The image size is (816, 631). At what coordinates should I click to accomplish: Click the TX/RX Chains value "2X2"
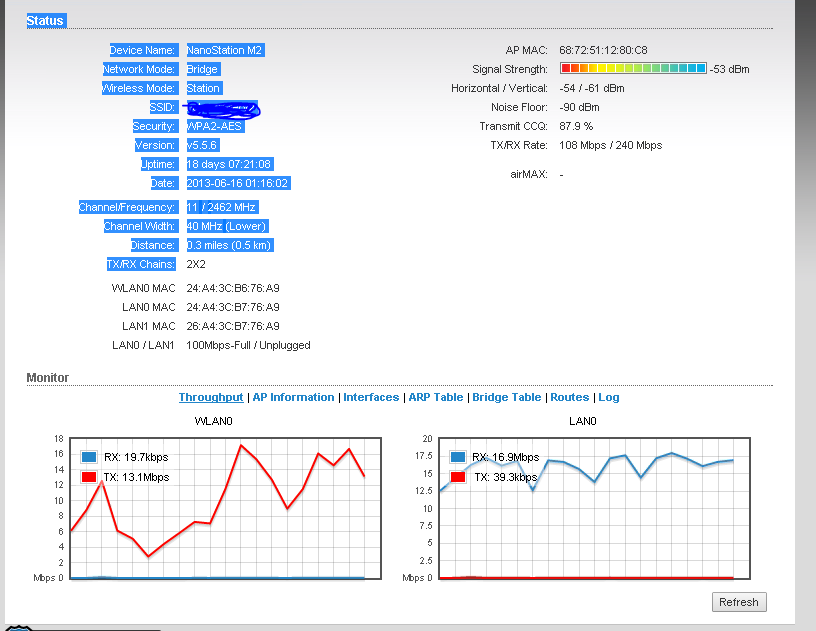(x=196, y=264)
